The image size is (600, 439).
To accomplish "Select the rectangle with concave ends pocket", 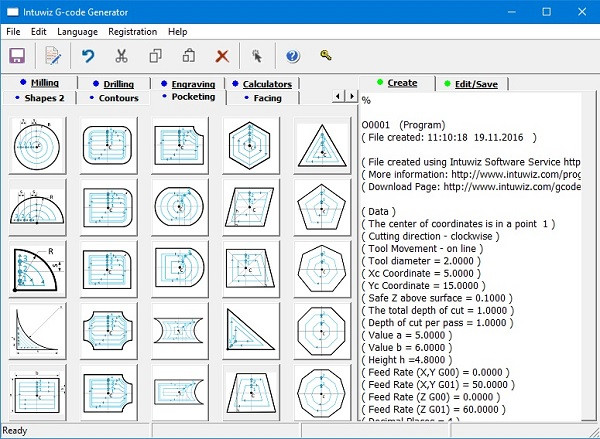I will pyautogui.click(x=179, y=331).
